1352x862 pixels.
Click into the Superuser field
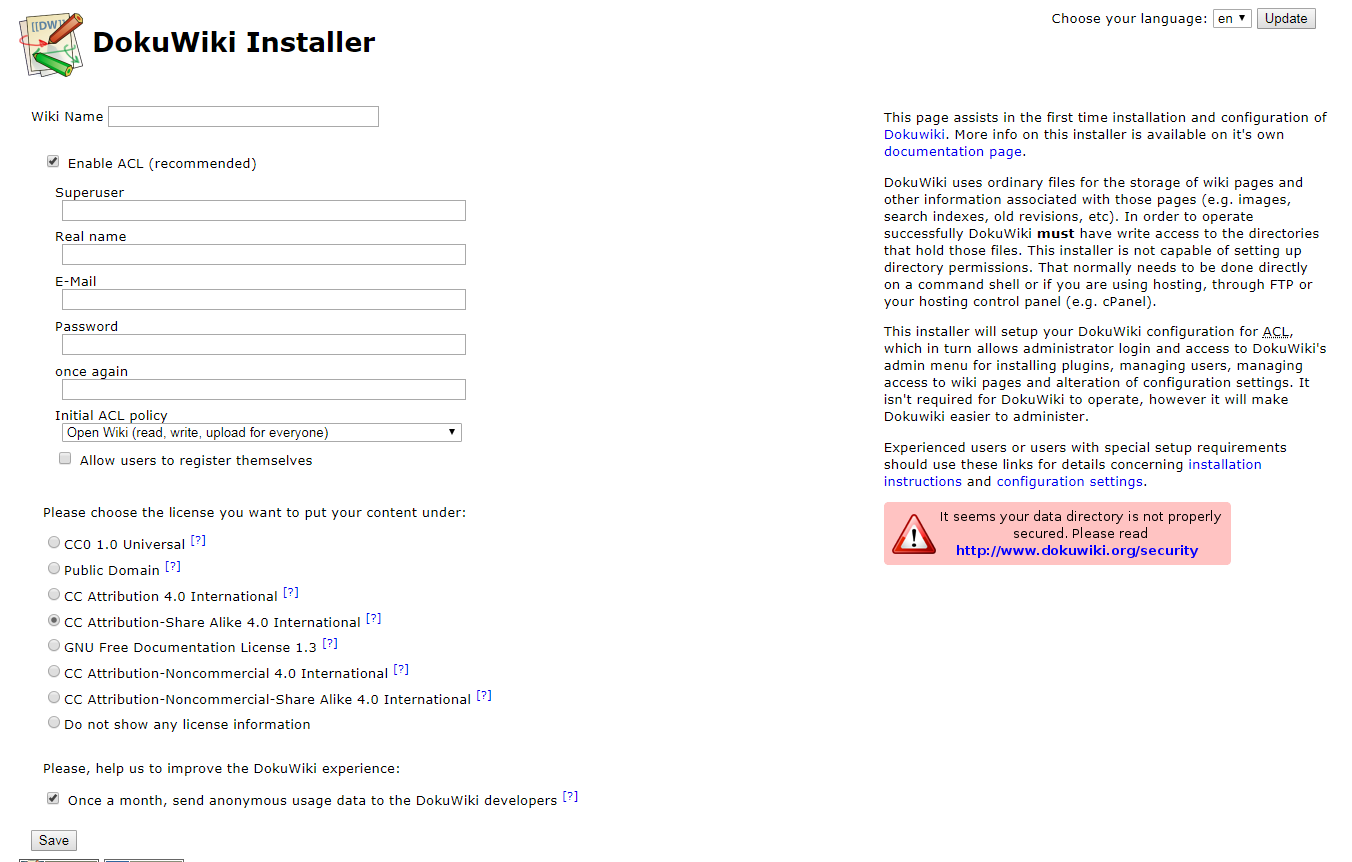(x=264, y=210)
